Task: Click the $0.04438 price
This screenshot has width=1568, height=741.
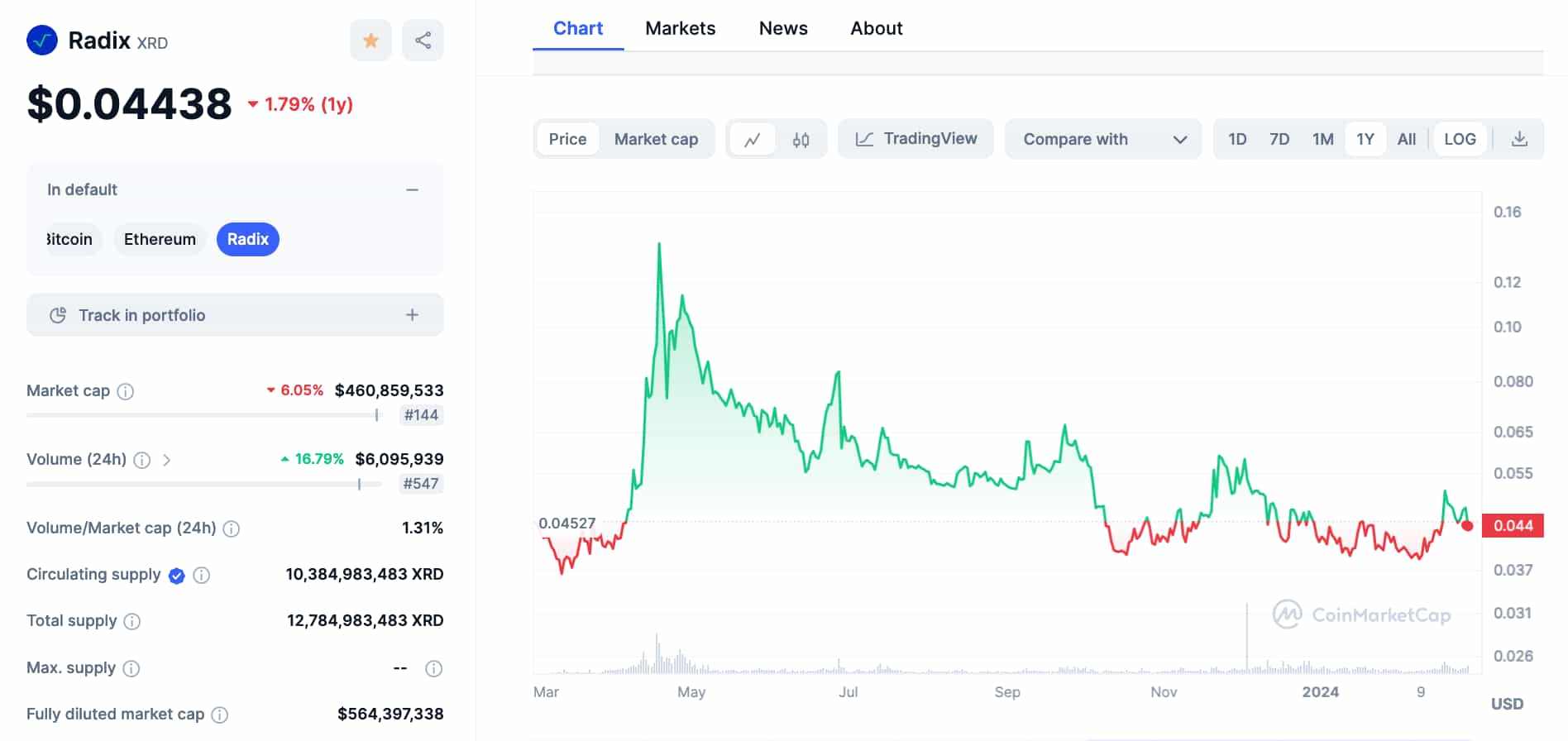Action: (130, 104)
